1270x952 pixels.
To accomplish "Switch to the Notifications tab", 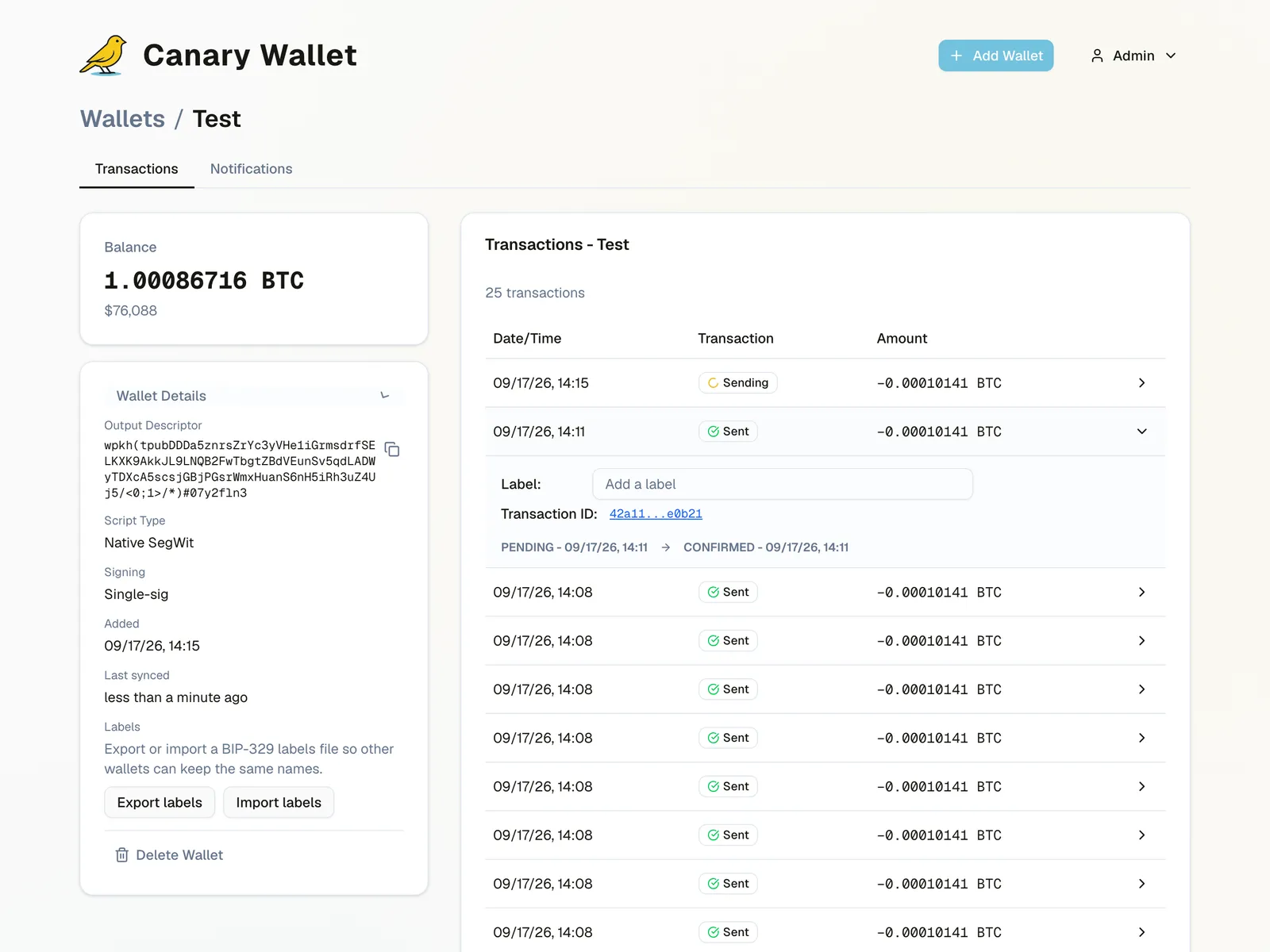I will 251,169.
